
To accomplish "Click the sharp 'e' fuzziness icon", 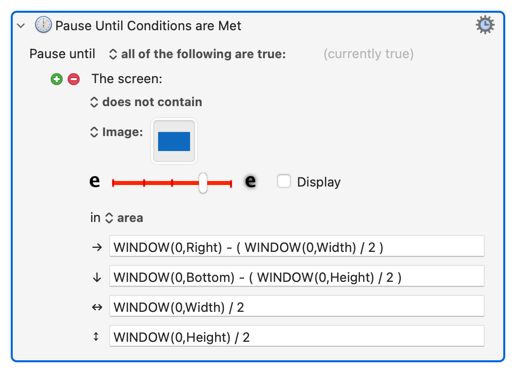I will [95, 182].
